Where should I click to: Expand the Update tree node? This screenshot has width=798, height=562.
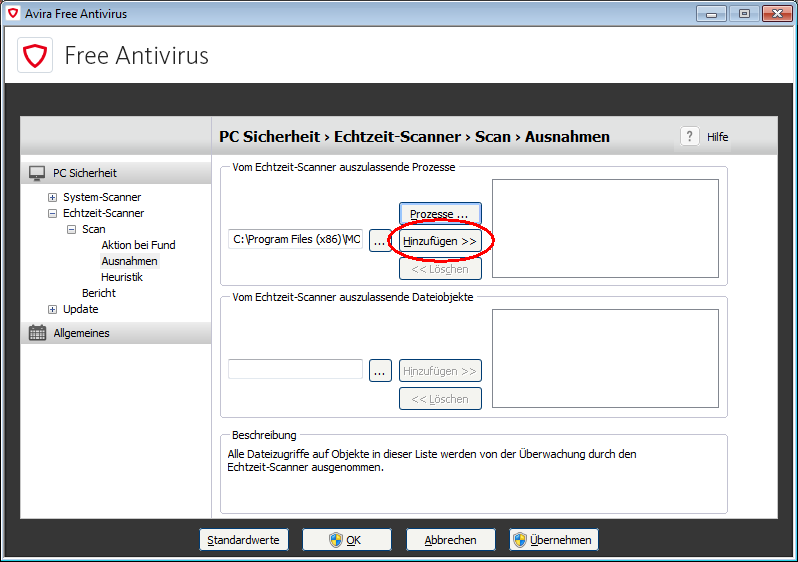click(52, 309)
